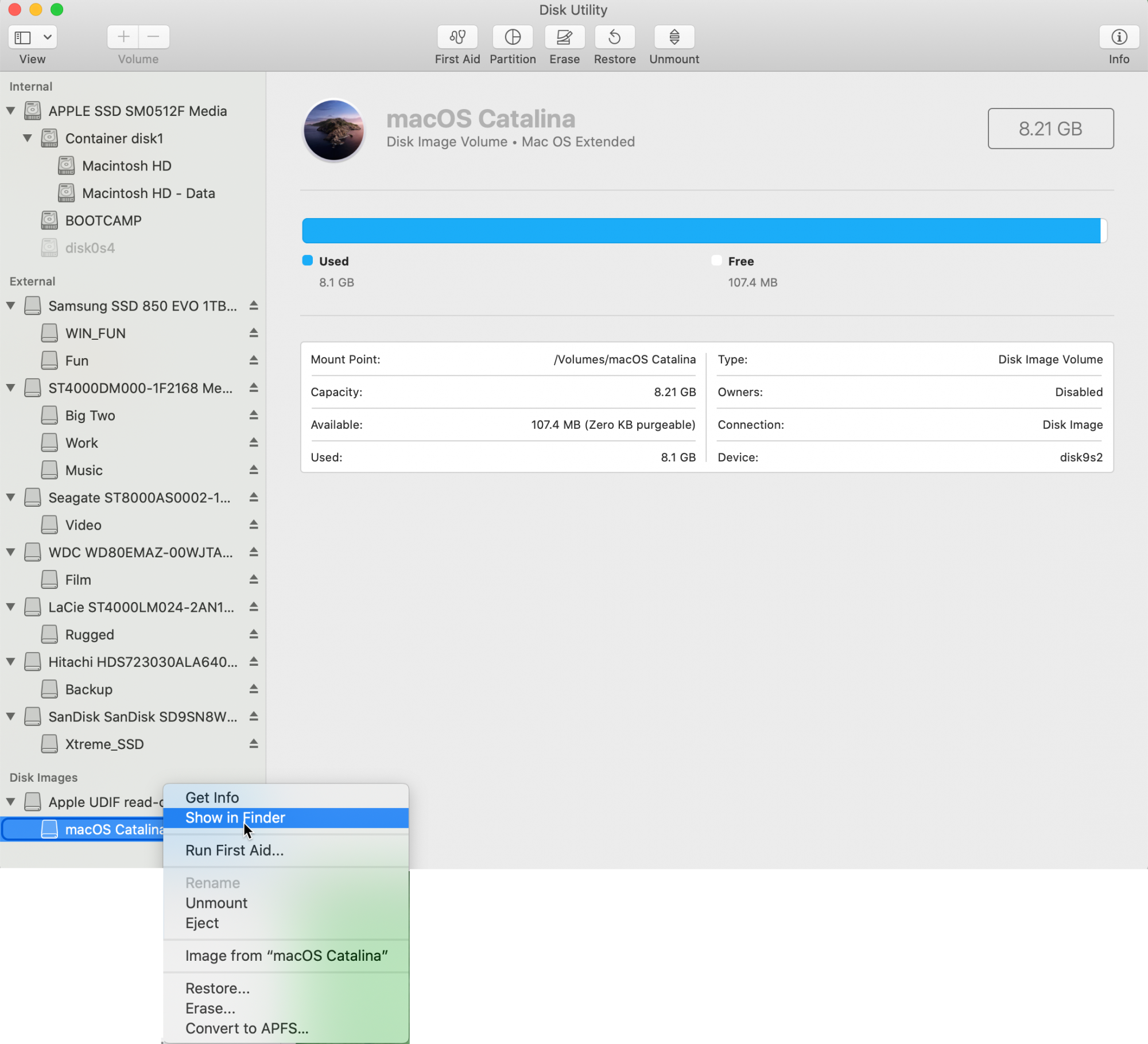This screenshot has width=1148, height=1044.
Task: Select Macintosh HD volume in sidebar
Action: tap(133, 166)
